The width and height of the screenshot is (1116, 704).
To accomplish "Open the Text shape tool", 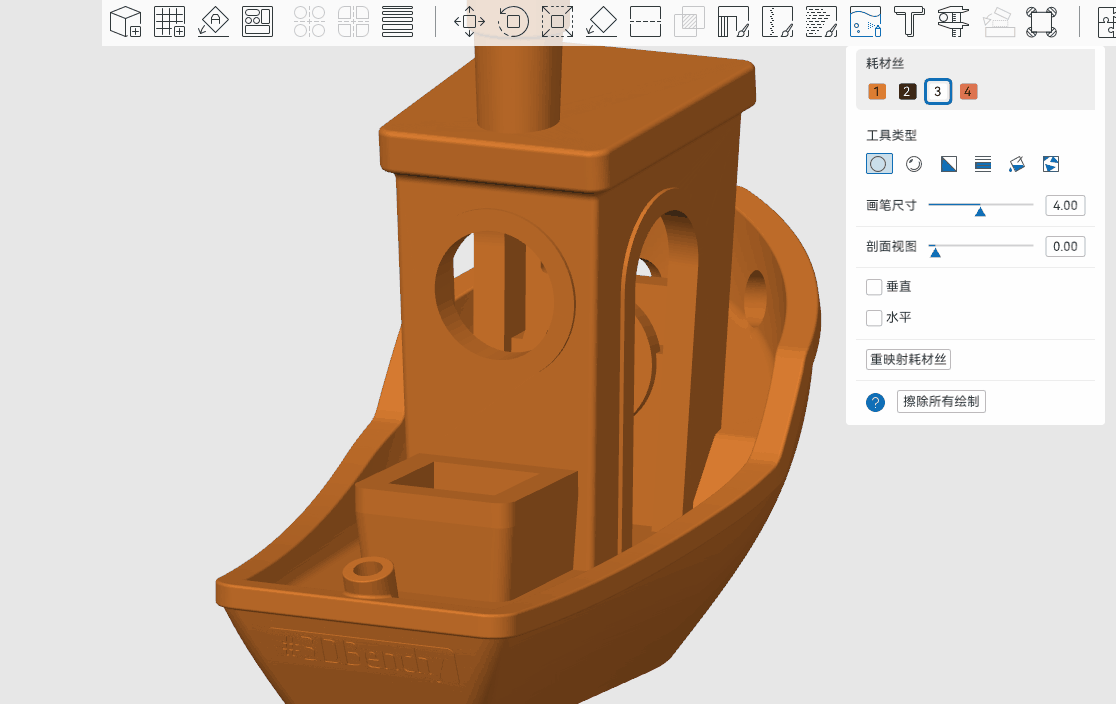I will pos(909,21).
